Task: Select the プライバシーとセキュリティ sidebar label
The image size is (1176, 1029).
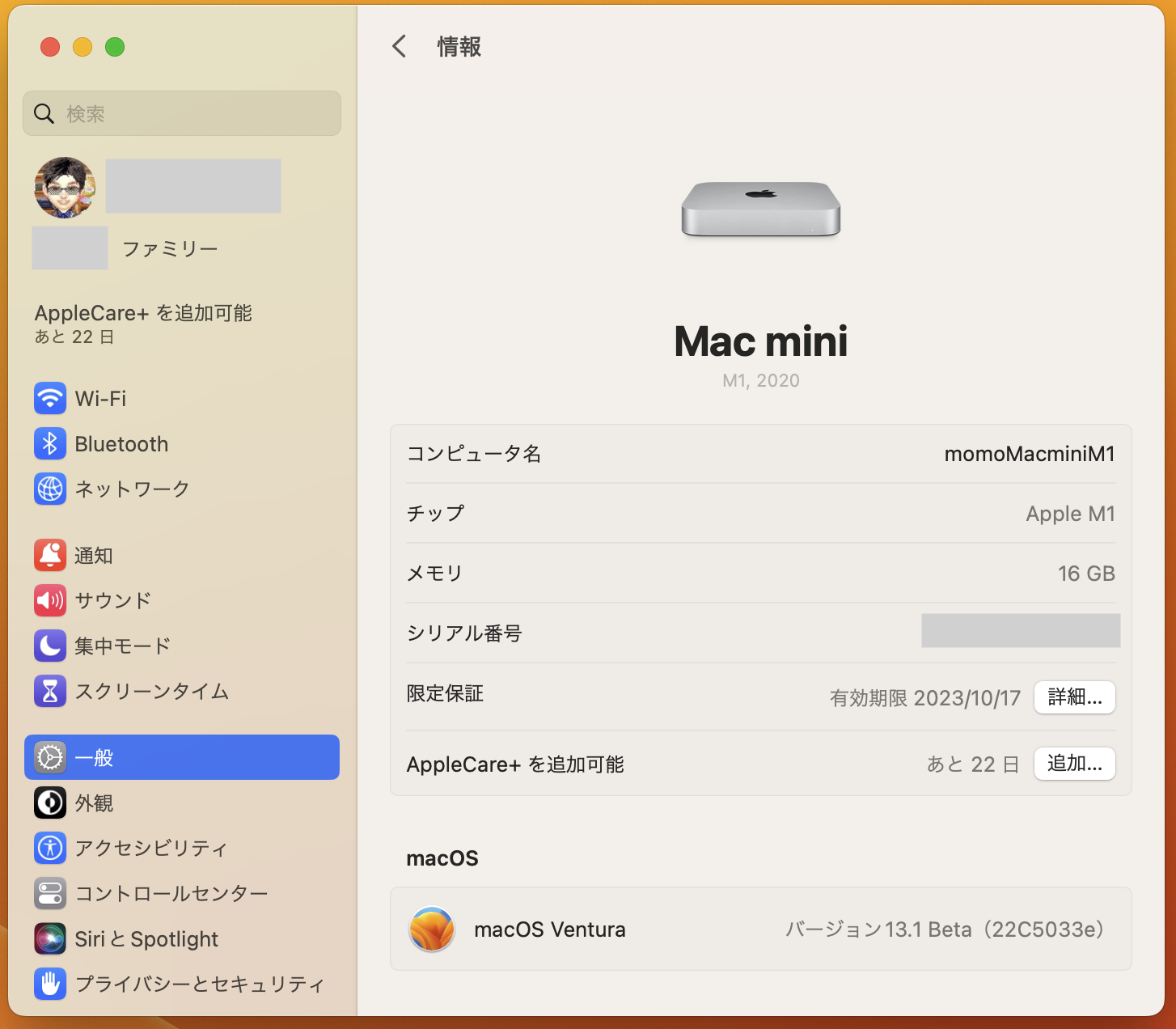Action: 200,984
